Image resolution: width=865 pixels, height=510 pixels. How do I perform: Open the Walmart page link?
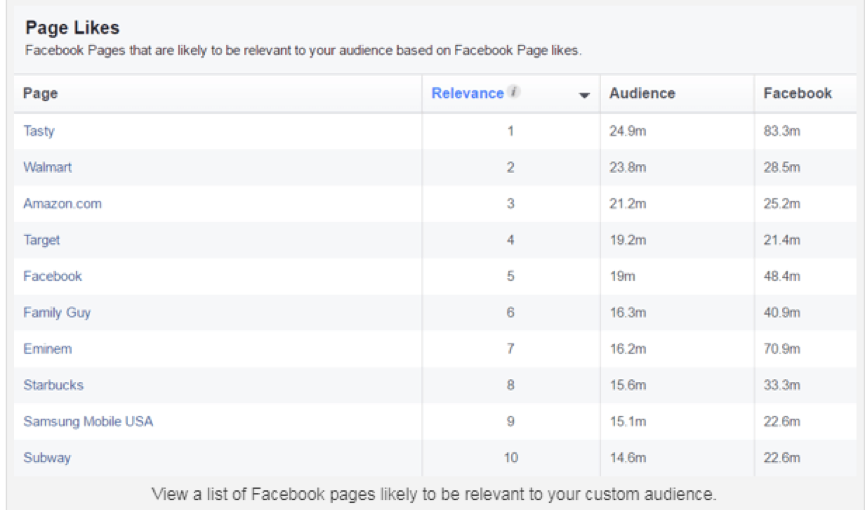47,167
